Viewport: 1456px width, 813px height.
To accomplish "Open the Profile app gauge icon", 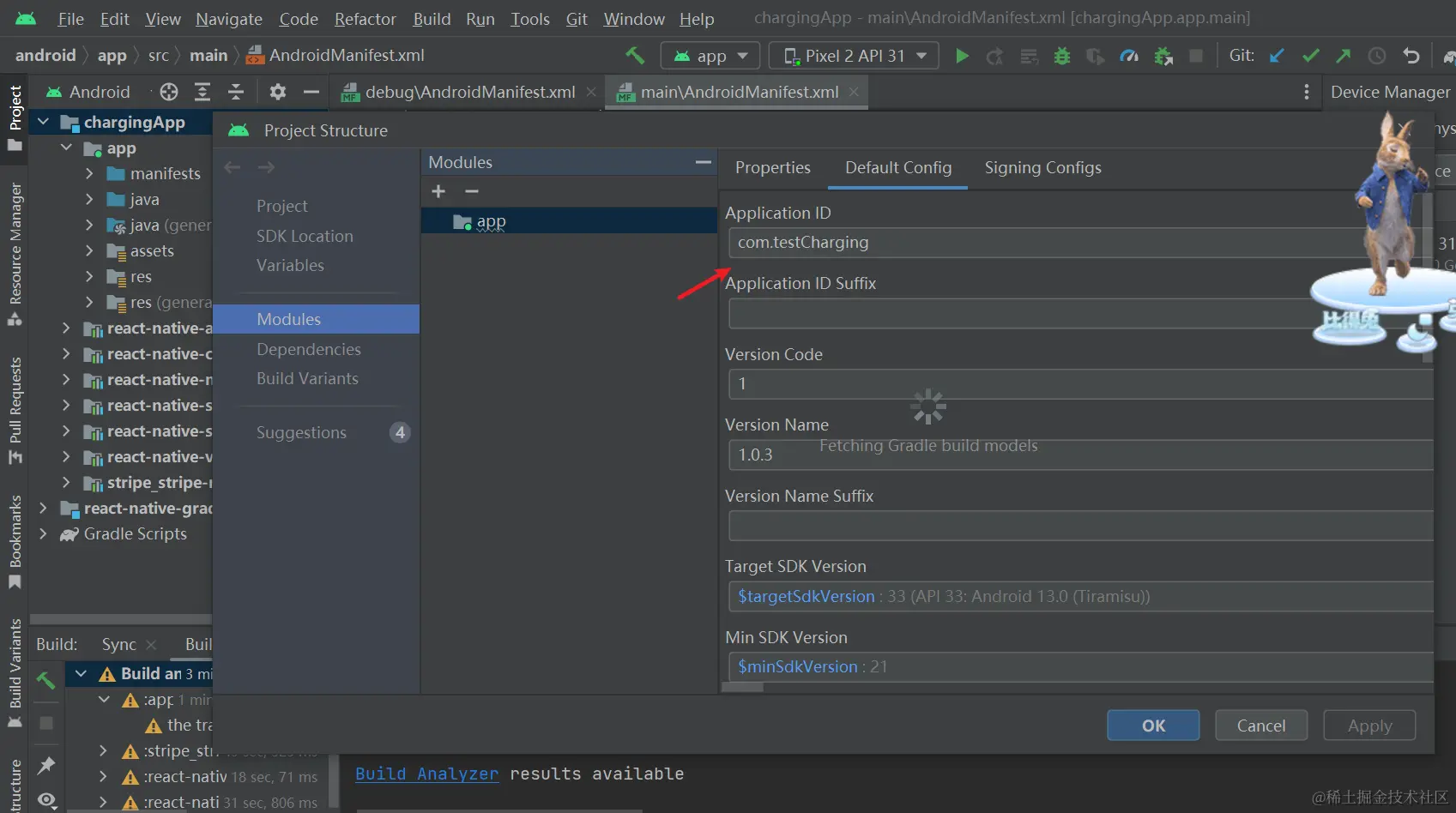I will tap(1129, 56).
